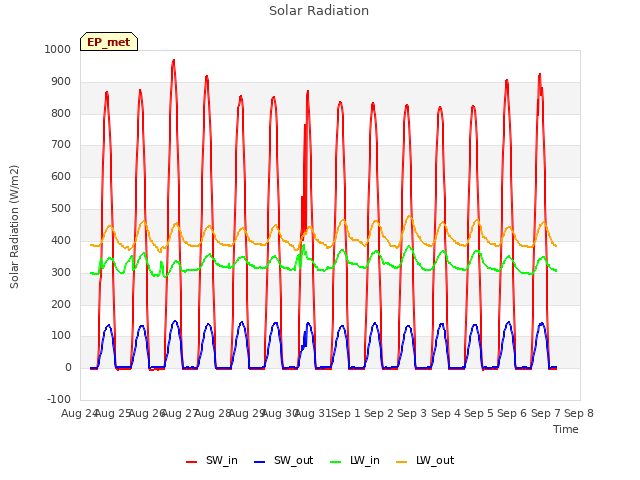
Task: Click the Sep 6 x-axis label
Action: click(512, 413)
